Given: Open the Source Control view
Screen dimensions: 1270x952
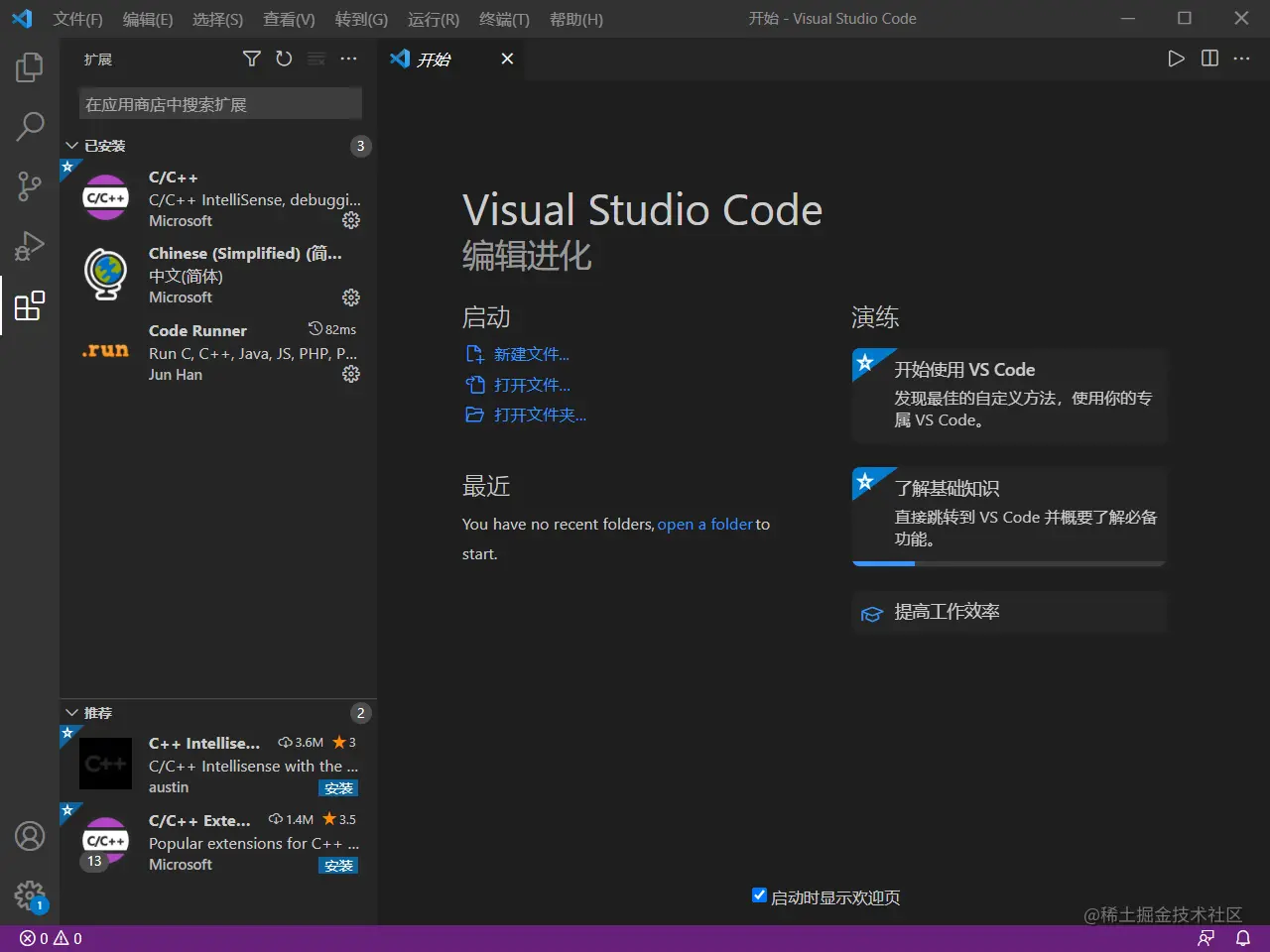Looking at the screenshot, I should [30, 185].
